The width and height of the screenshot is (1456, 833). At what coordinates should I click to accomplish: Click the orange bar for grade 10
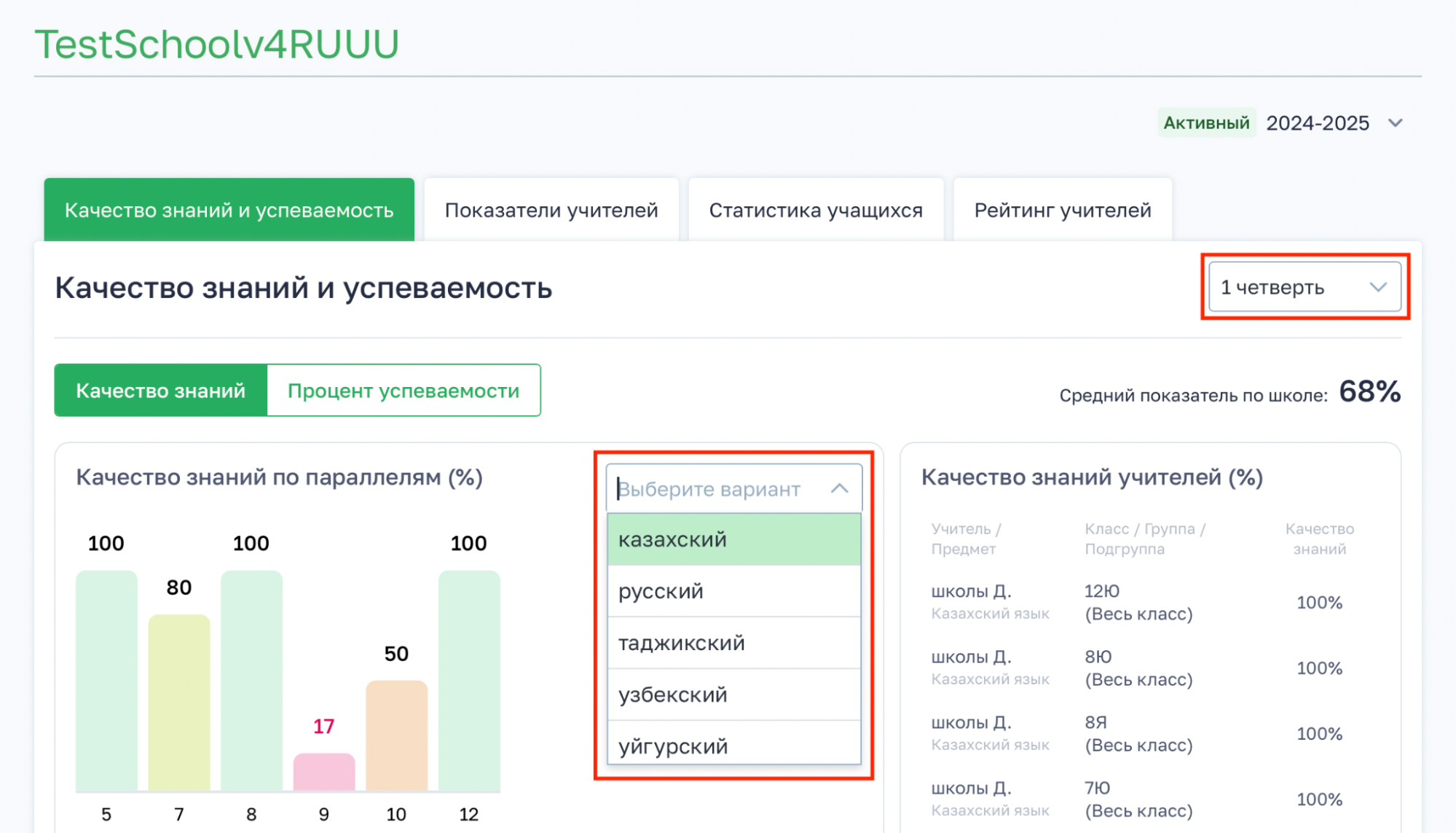click(396, 735)
